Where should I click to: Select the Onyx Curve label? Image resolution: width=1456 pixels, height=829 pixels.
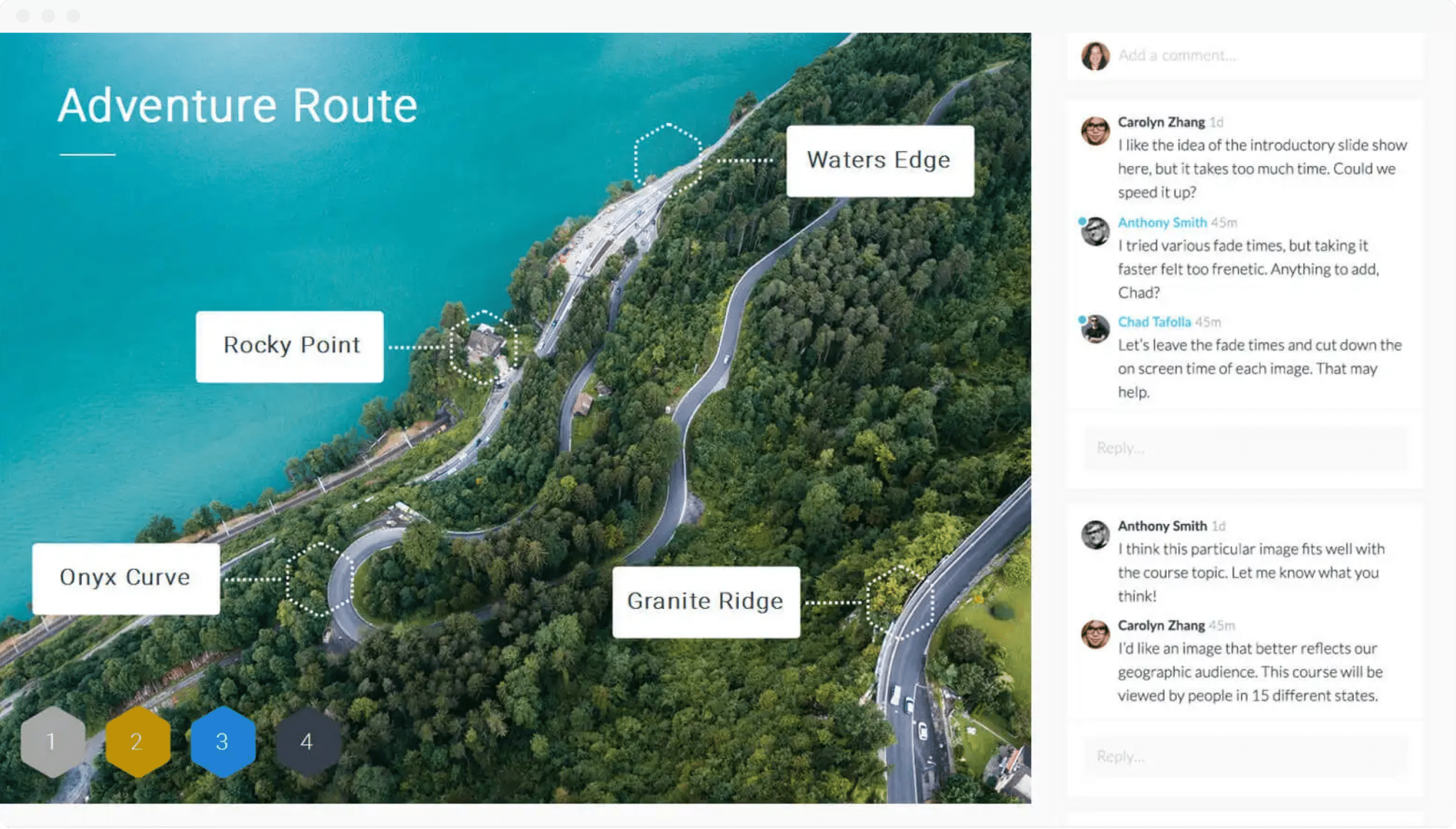tap(126, 579)
